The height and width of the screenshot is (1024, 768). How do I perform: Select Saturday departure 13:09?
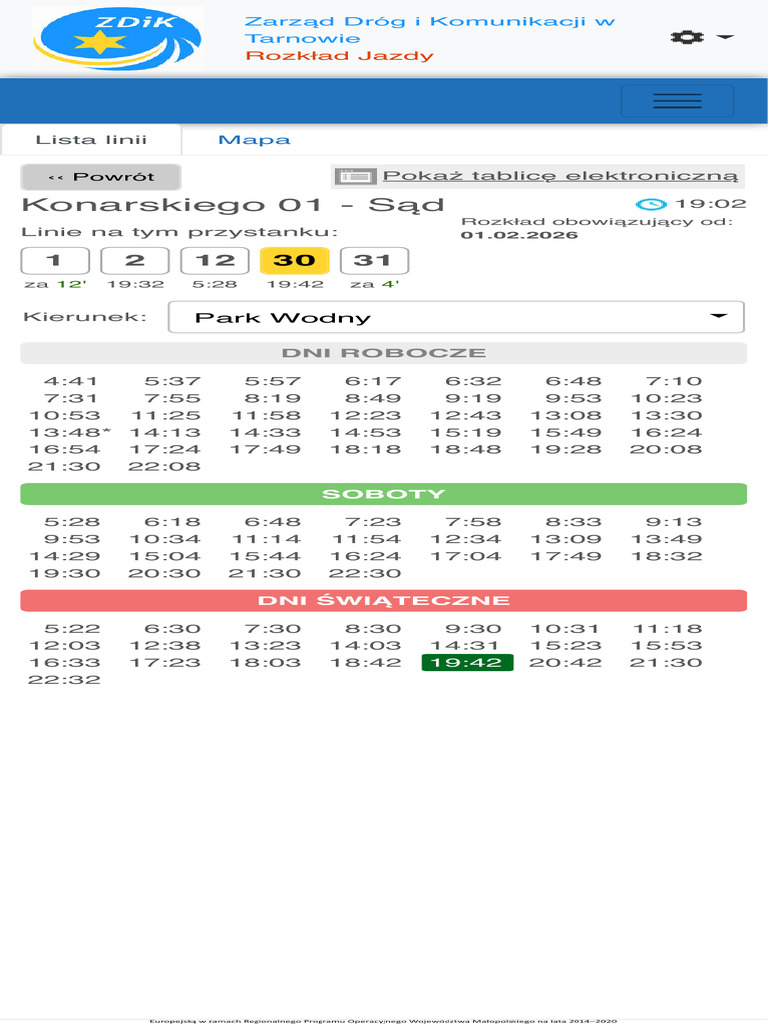[566, 539]
